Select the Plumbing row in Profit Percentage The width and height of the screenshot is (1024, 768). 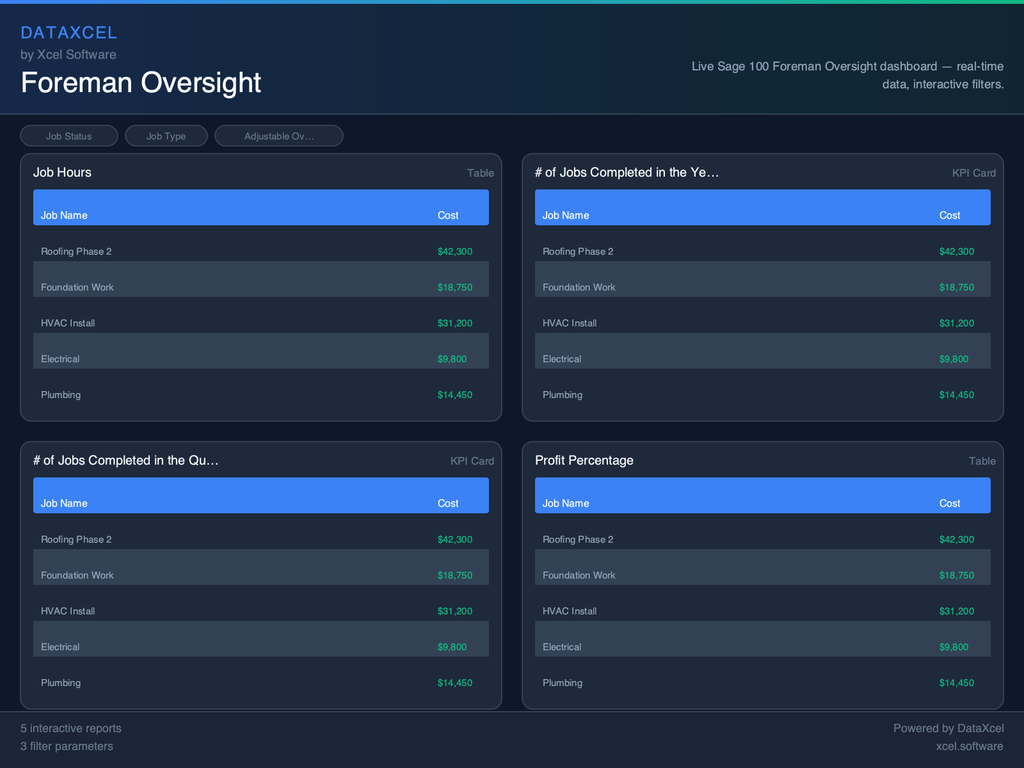762,683
